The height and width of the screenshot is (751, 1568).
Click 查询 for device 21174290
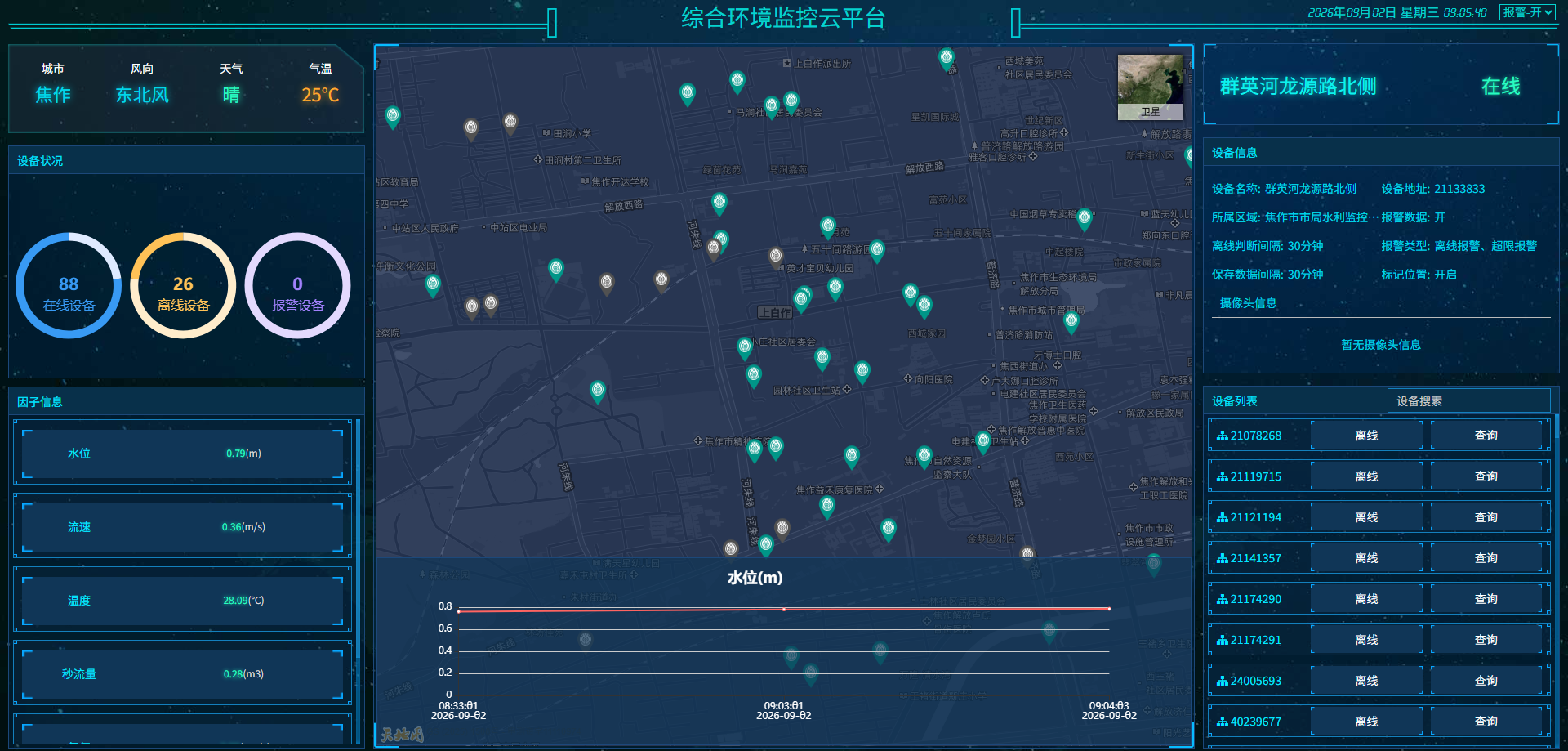[x=1486, y=599]
